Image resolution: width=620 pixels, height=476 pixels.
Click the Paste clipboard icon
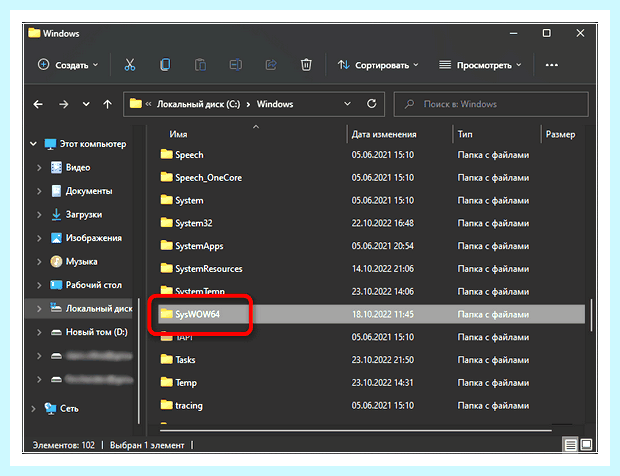pos(200,65)
